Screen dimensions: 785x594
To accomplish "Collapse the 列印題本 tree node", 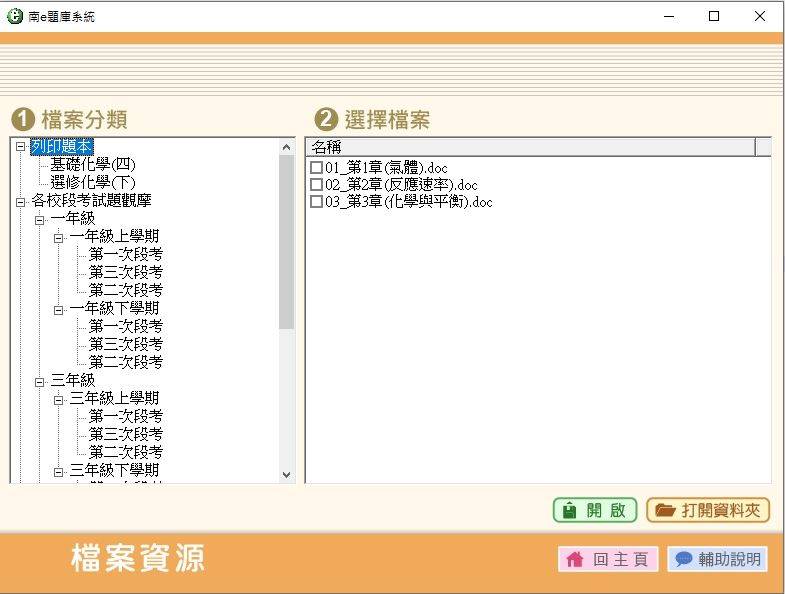I will [x=21, y=147].
